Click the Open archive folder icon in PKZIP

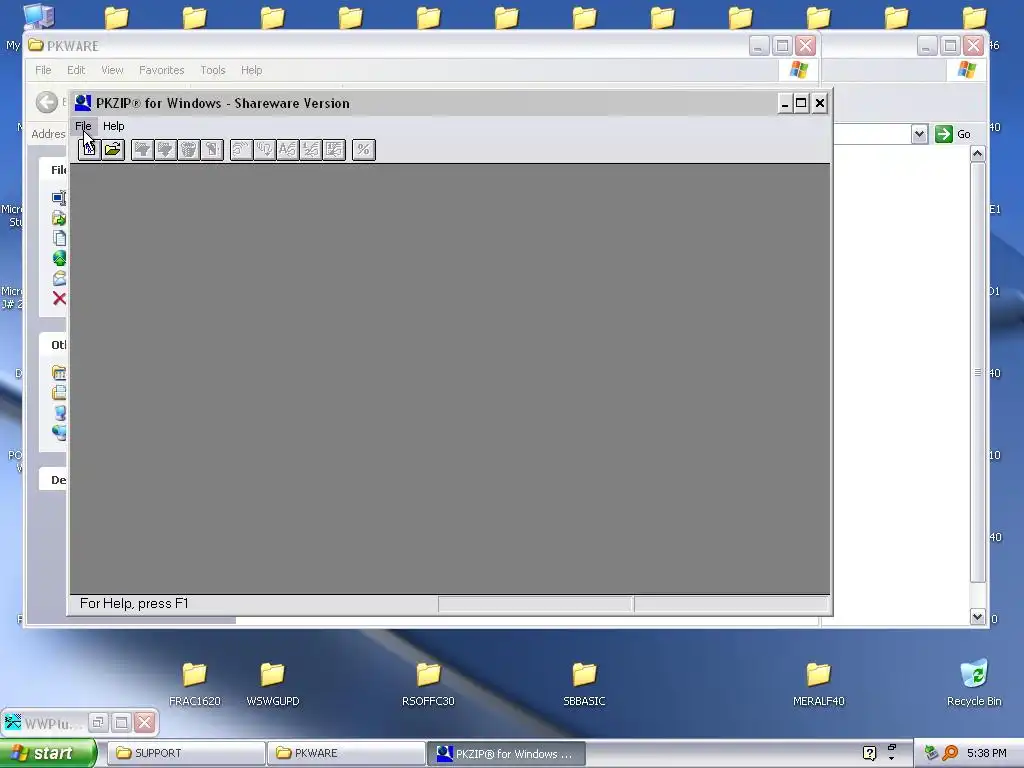(113, 150)
